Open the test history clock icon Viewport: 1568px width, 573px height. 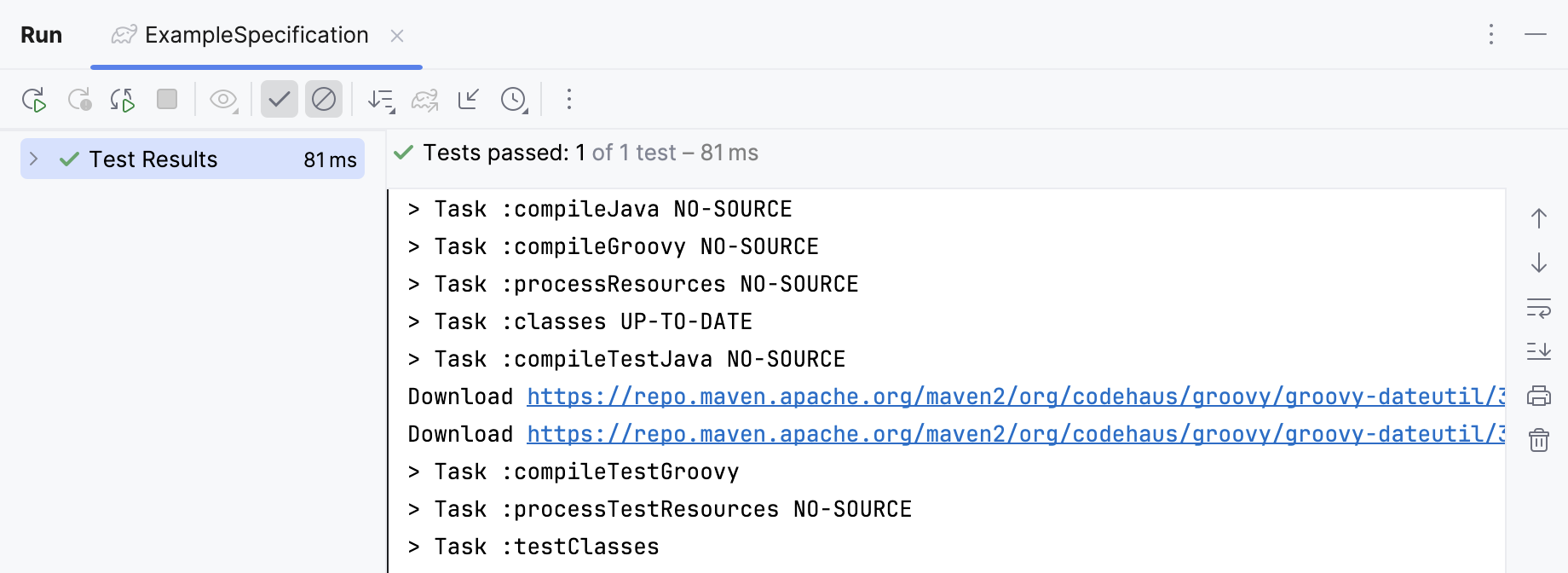(514, 100)
